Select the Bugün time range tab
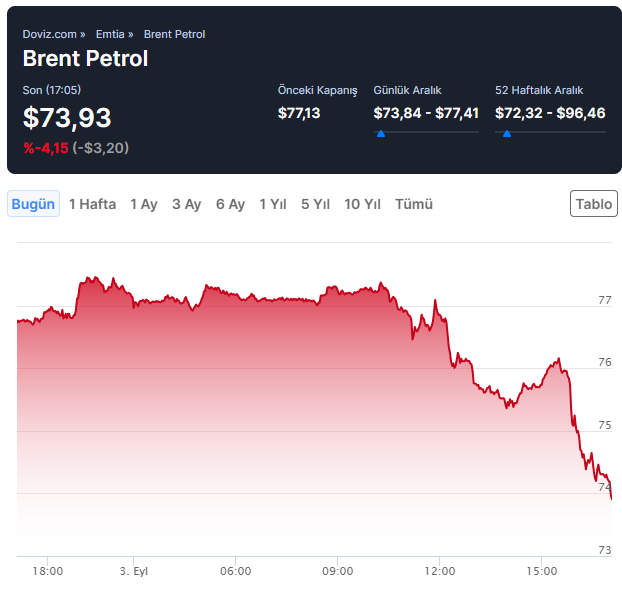622x591 pixels. [x=33, y=204]
